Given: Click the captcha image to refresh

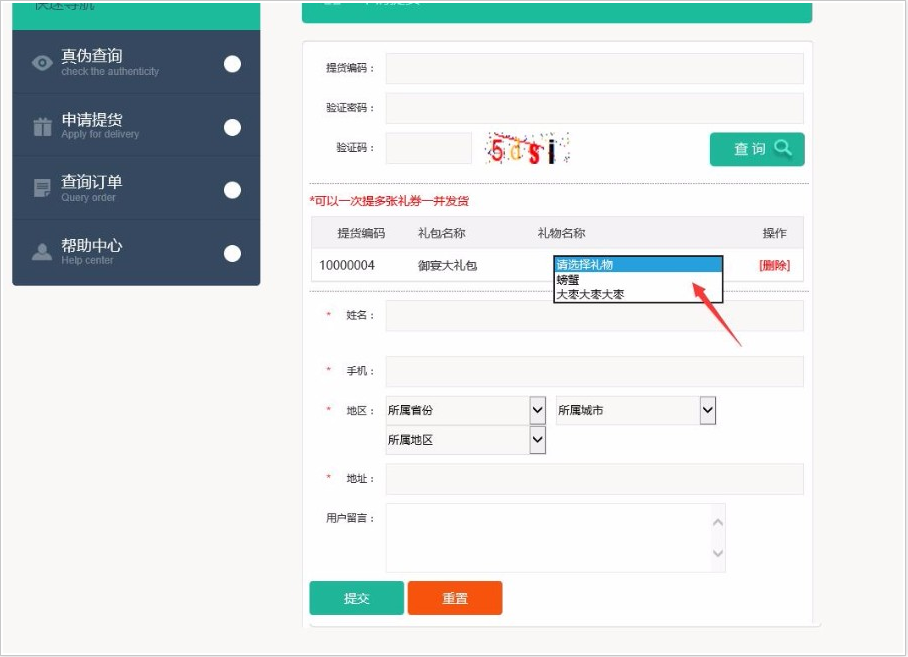Looking at the screenshot, I should pos(526,148).
